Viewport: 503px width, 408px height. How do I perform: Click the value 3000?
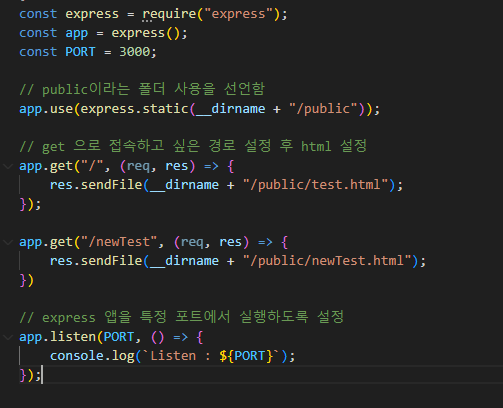[135, 52]
